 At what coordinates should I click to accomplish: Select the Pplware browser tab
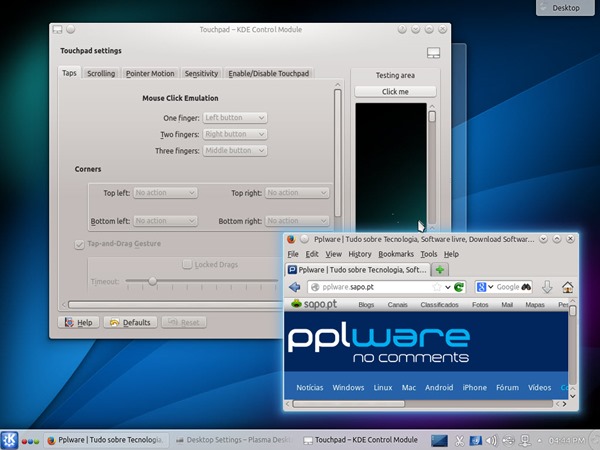point(358,270)
